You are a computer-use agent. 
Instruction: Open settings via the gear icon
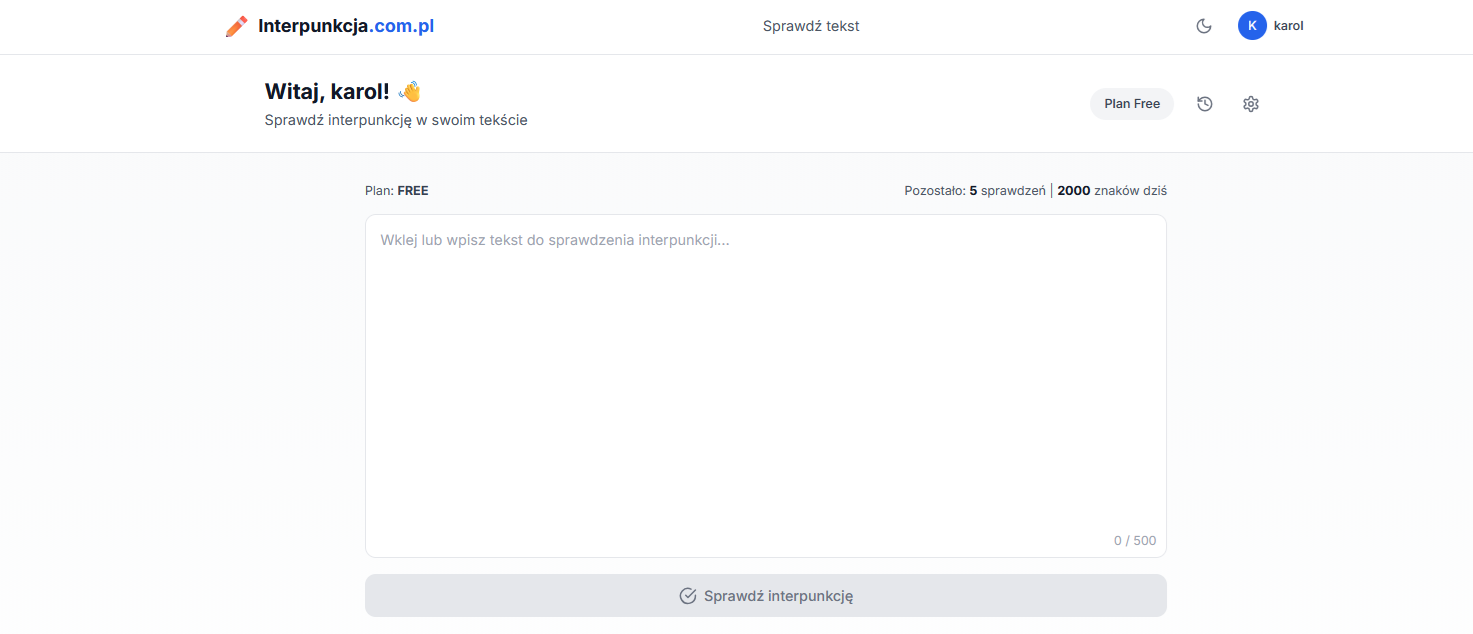click(x=1251, y=104)
